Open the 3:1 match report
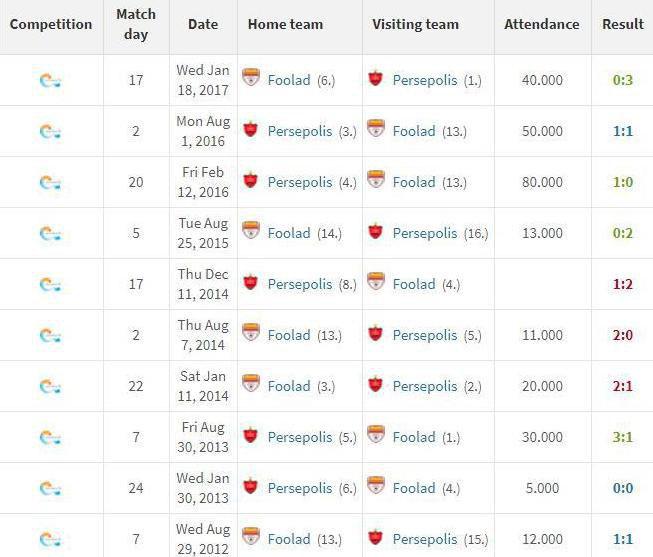The height and width of the screenshot is (557, 653). (x=623, y=437)
